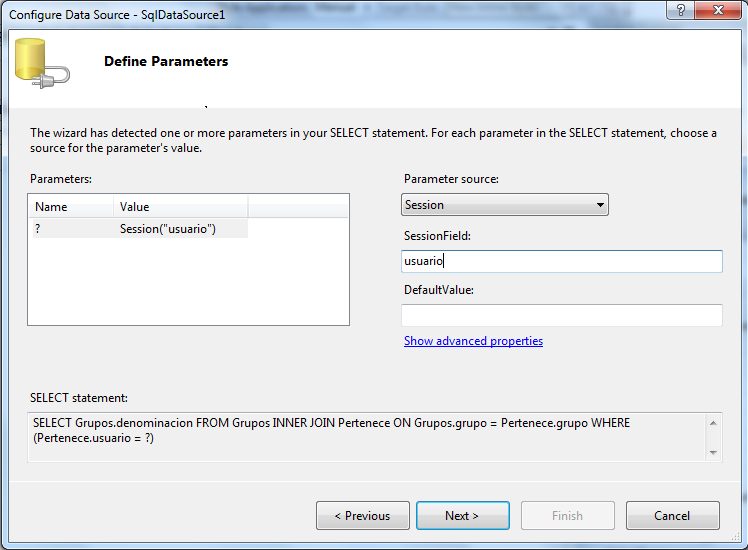Click the Previous button
Image resolution: width=748 pixels, height=550 pixels.
[x=363, y=516]
